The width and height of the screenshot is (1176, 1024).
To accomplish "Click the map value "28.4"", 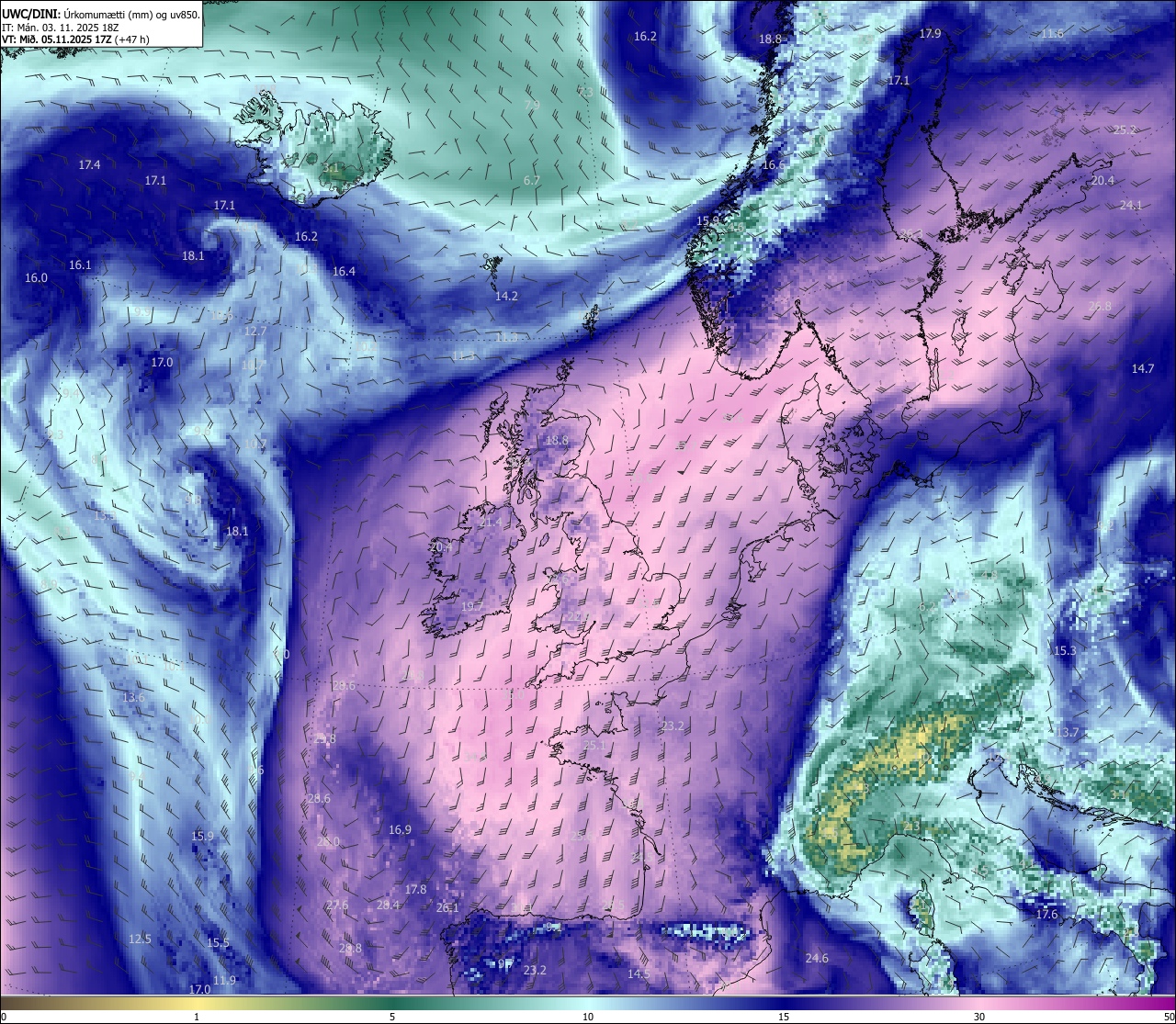I will click(388, 906).
